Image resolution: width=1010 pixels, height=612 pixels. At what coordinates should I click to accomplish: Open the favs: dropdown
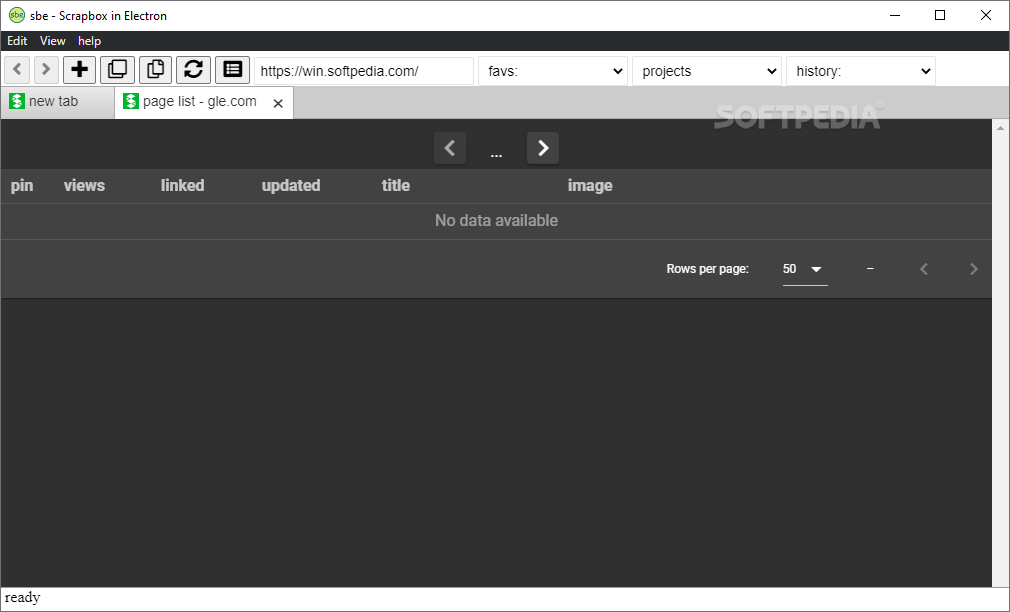tap(553, 71)
